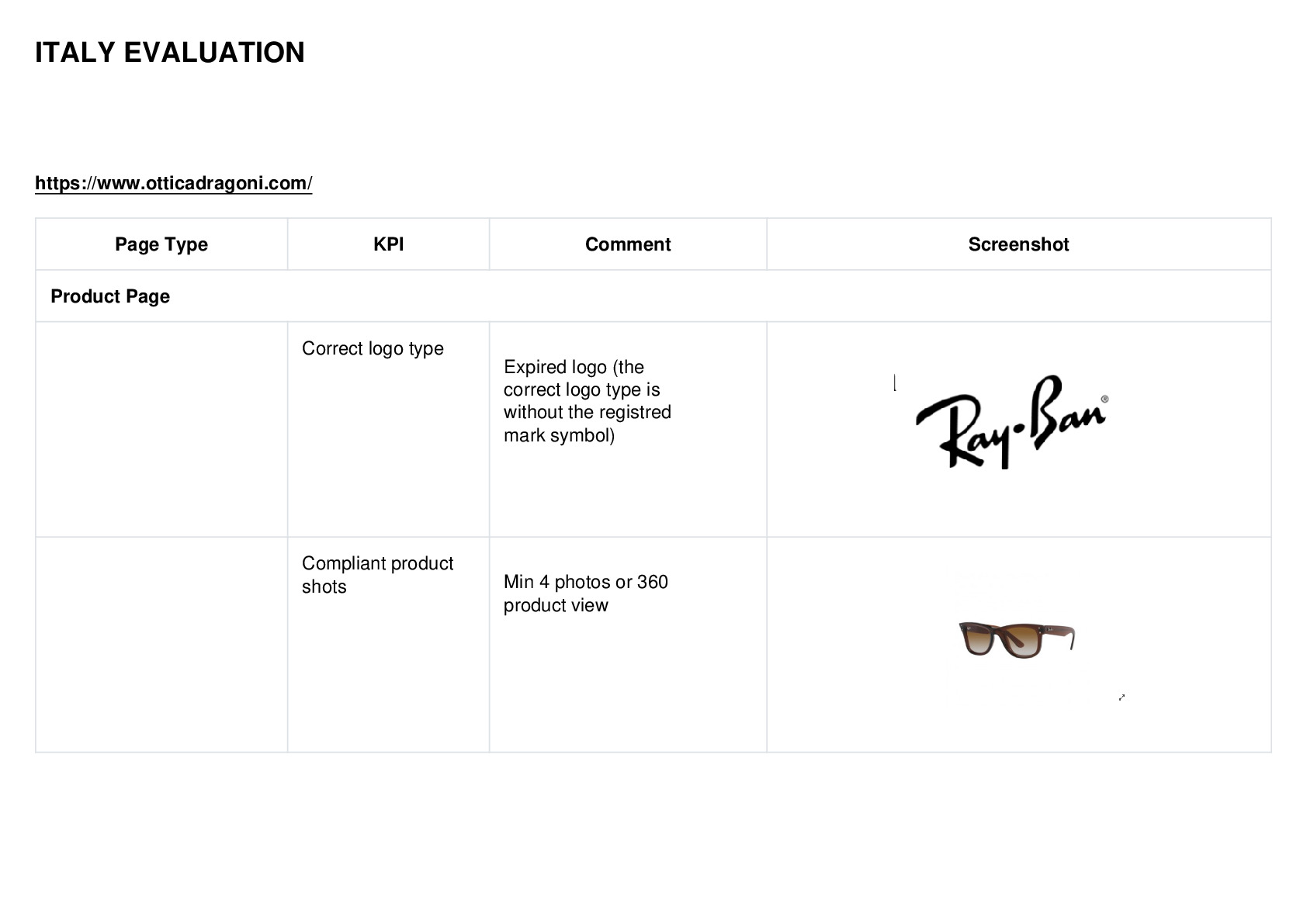The image size is (1307, 924).
Task: Click the Comment column header
Action: click(628, 244)
